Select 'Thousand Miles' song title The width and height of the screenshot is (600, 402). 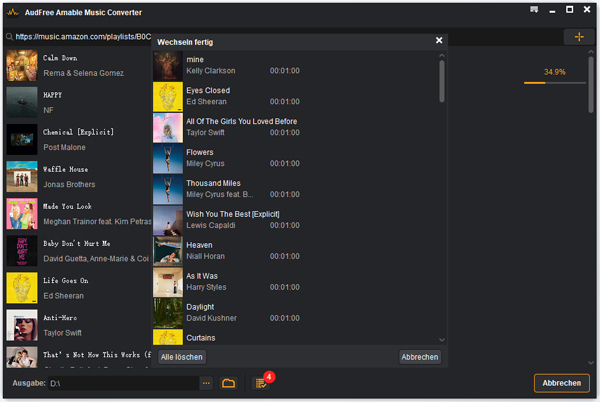tap(214, 183)
